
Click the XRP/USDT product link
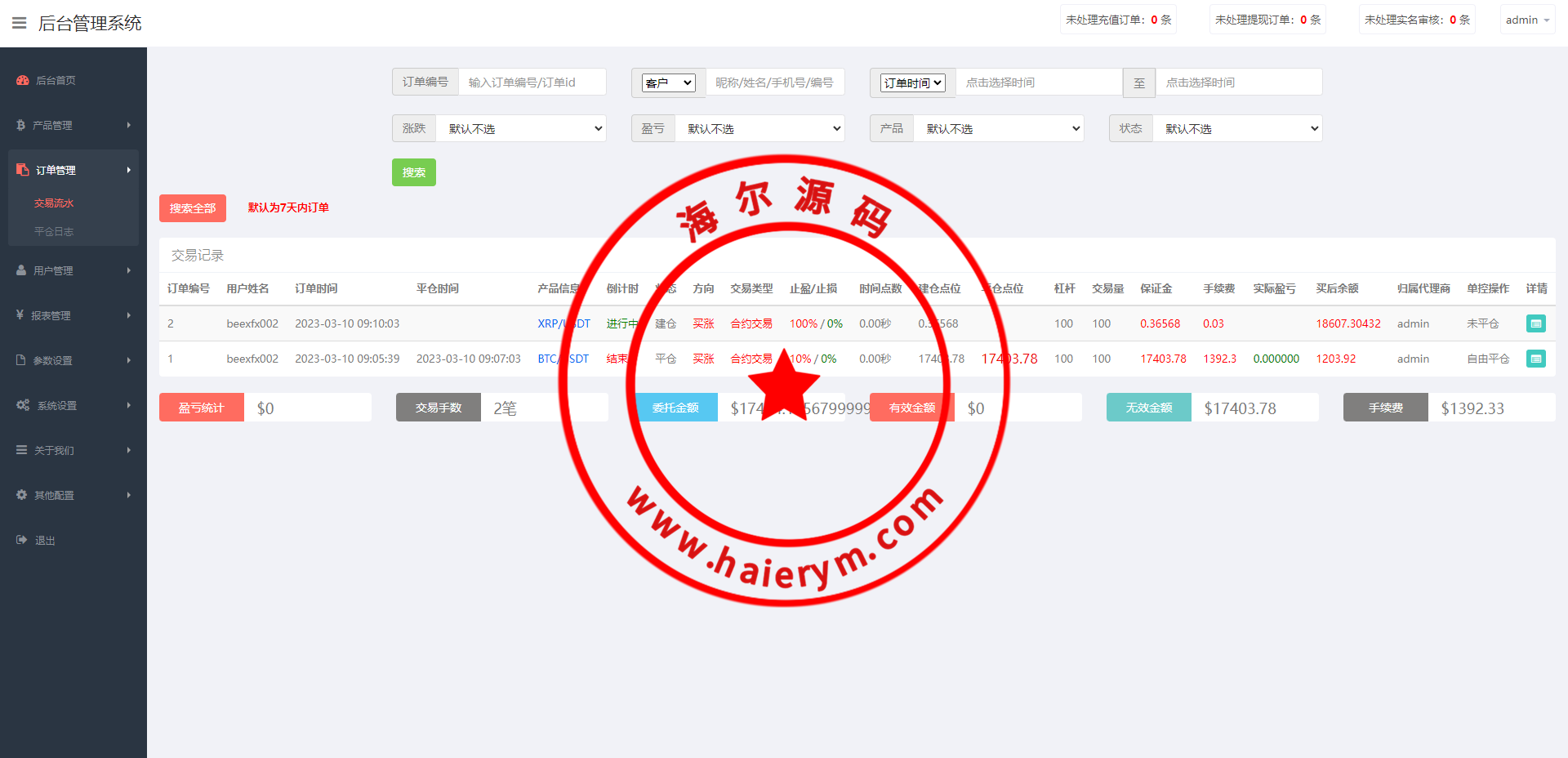click(x=563, y=324)
